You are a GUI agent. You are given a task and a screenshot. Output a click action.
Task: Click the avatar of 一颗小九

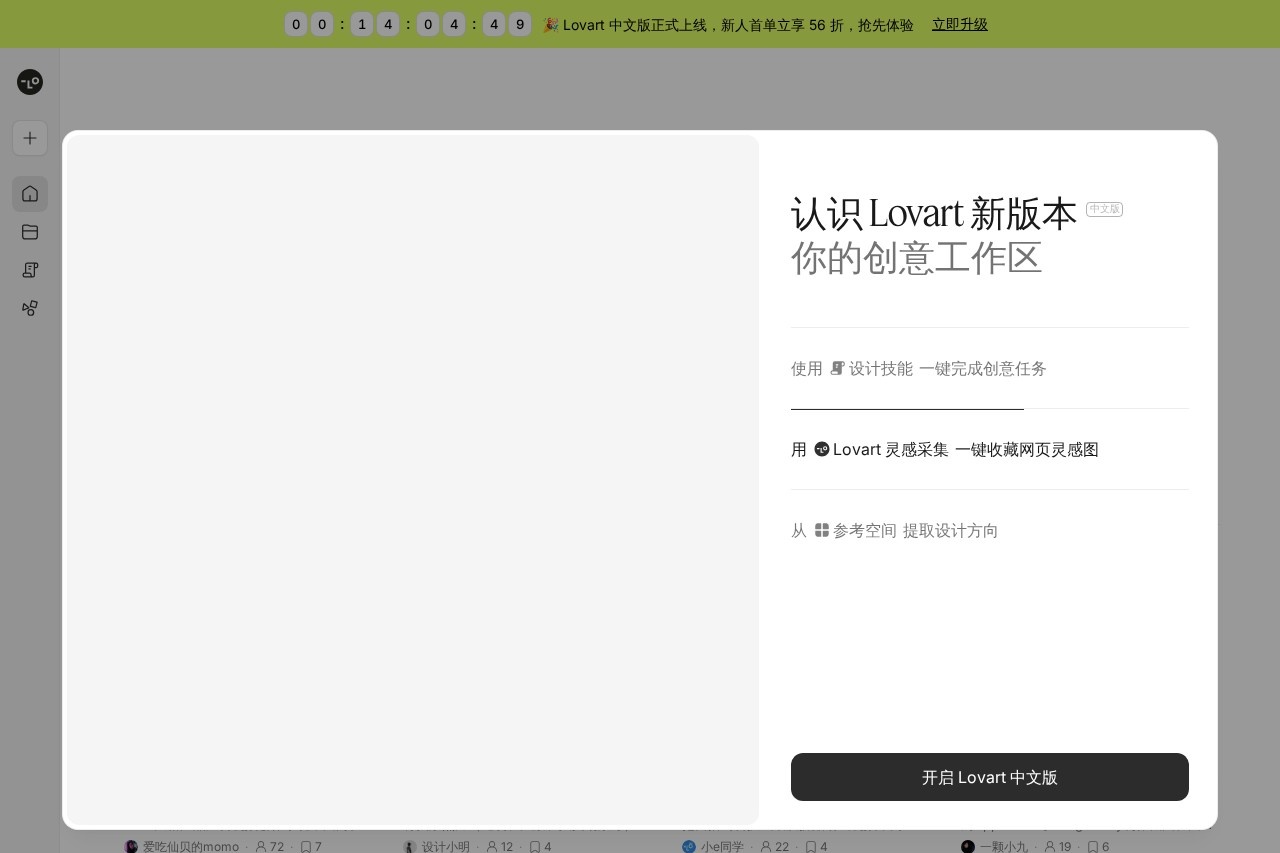[968, 847]
